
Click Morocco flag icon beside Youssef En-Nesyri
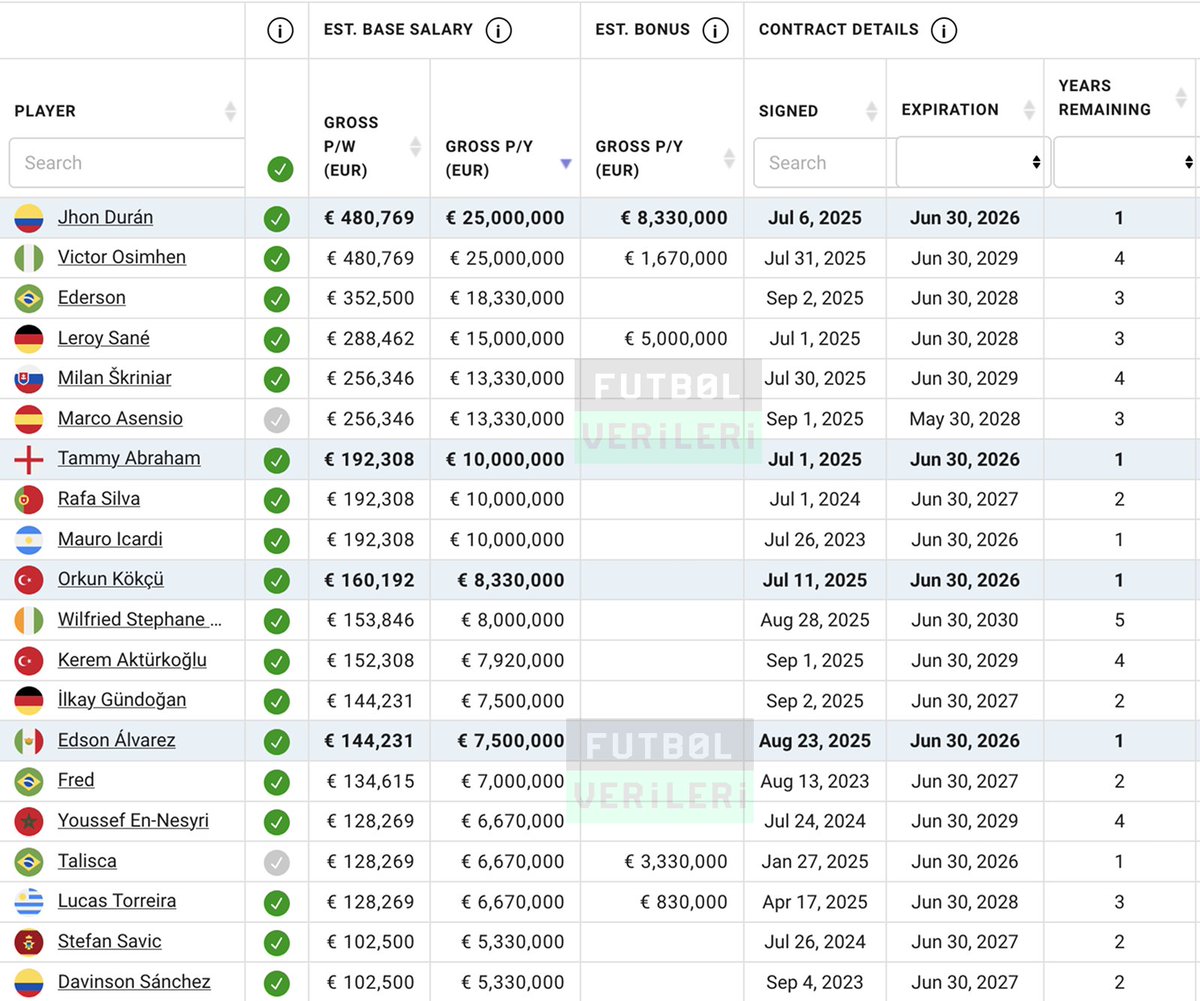click(x=29, y=821)
